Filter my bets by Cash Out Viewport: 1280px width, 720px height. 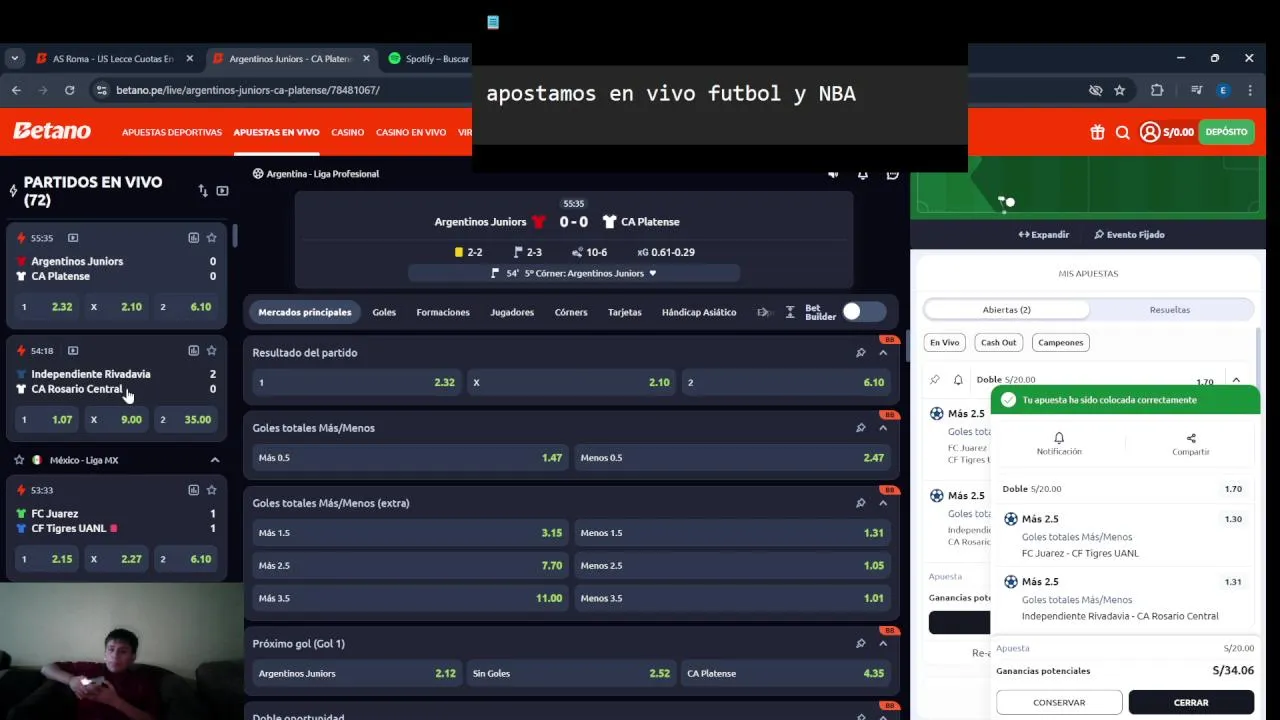click(x=998, y=342)
